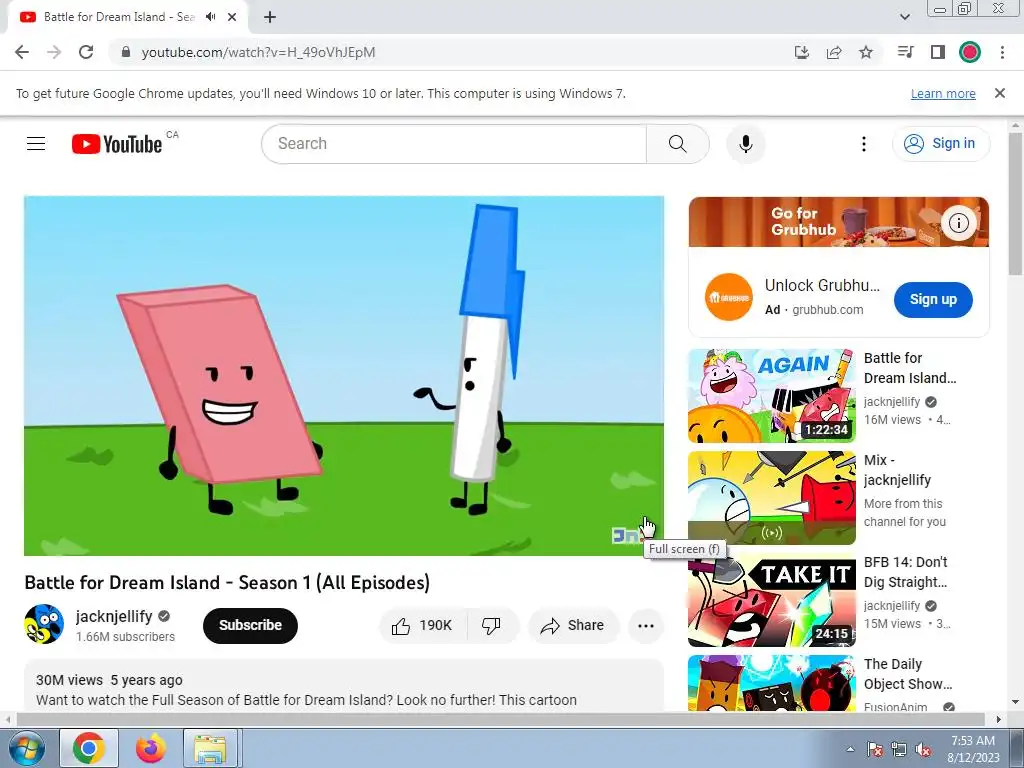Open a new tab with plus

270,17
